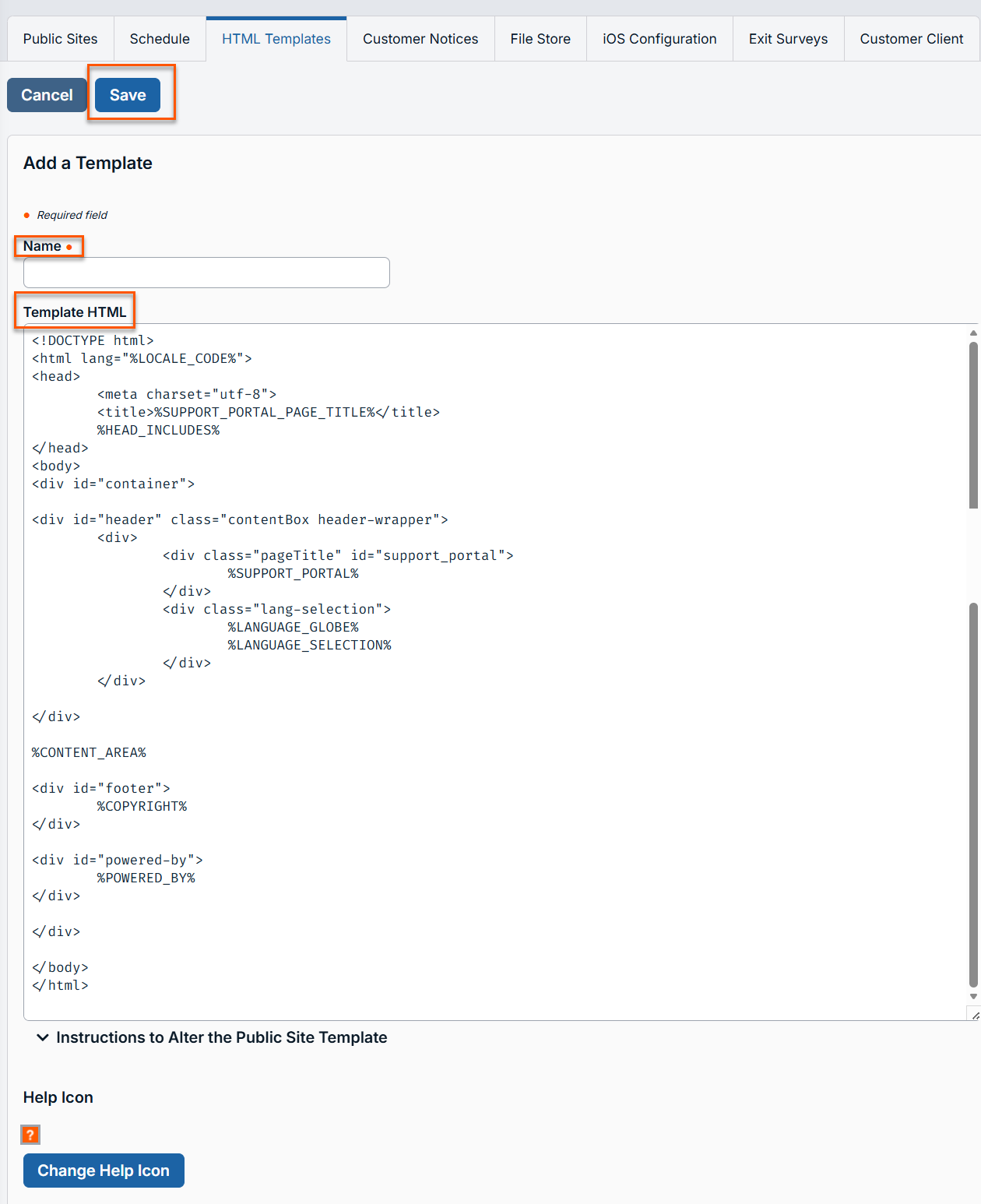
Task: Switch to the Schedule tab
Action: 160,39
